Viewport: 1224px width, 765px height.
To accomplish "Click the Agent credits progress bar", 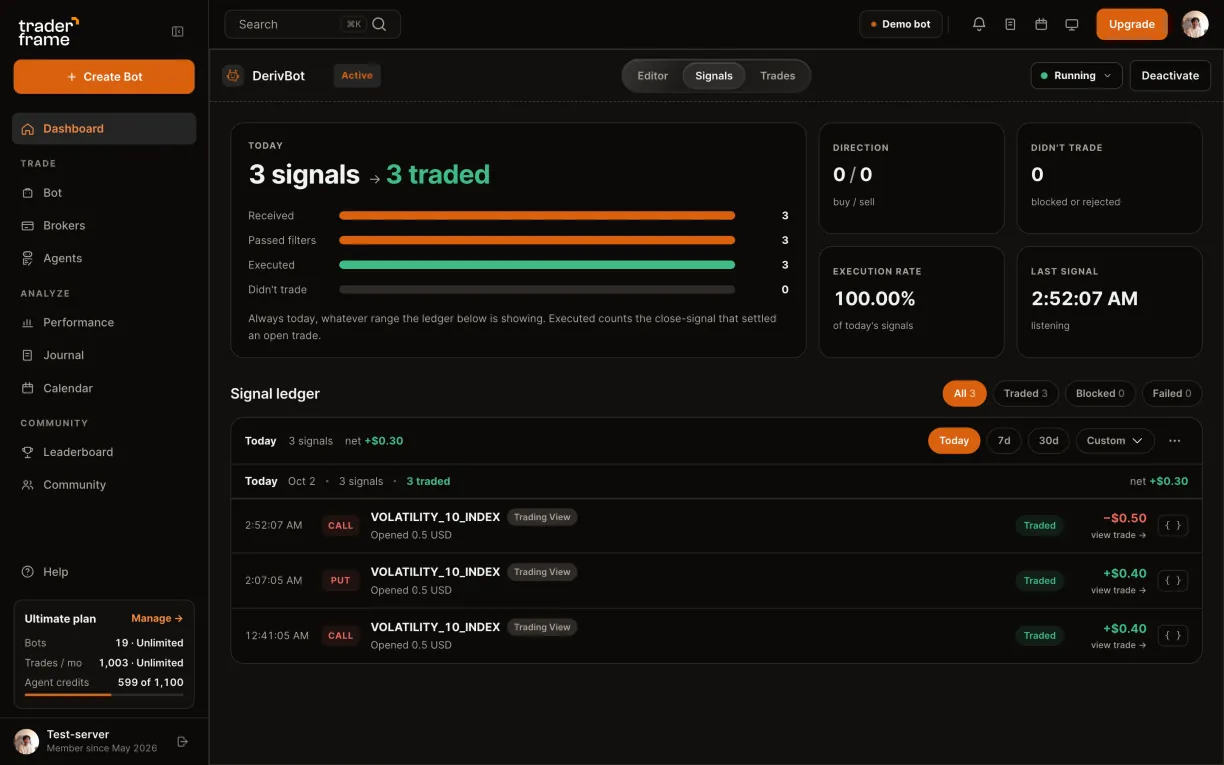I will coord(104,695).
